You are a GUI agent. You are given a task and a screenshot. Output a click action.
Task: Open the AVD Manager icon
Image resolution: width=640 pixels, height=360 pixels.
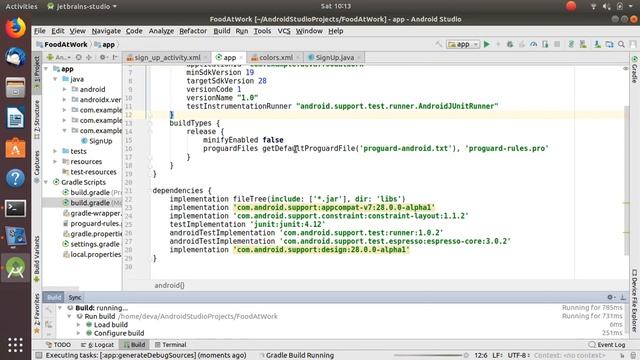point(583,44)
